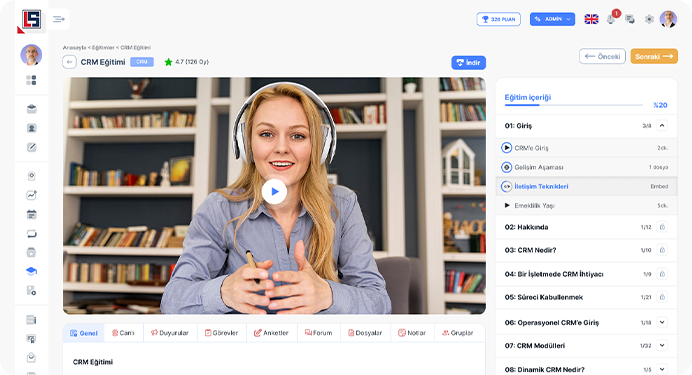Open Eğitimler in the breadcrumb
This screenshot has height=375, width=692.
pyautogui.click(x=103, y=48)
